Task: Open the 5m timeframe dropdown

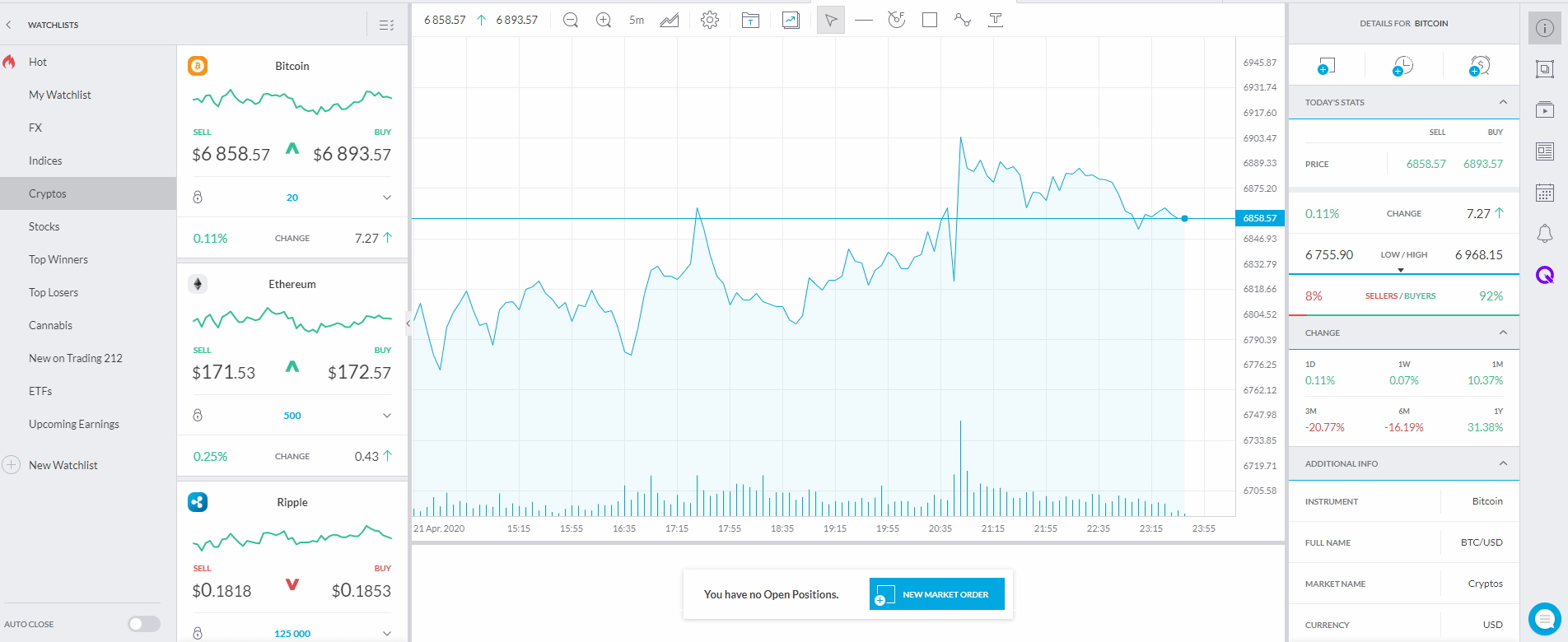Action: [637, 20]
